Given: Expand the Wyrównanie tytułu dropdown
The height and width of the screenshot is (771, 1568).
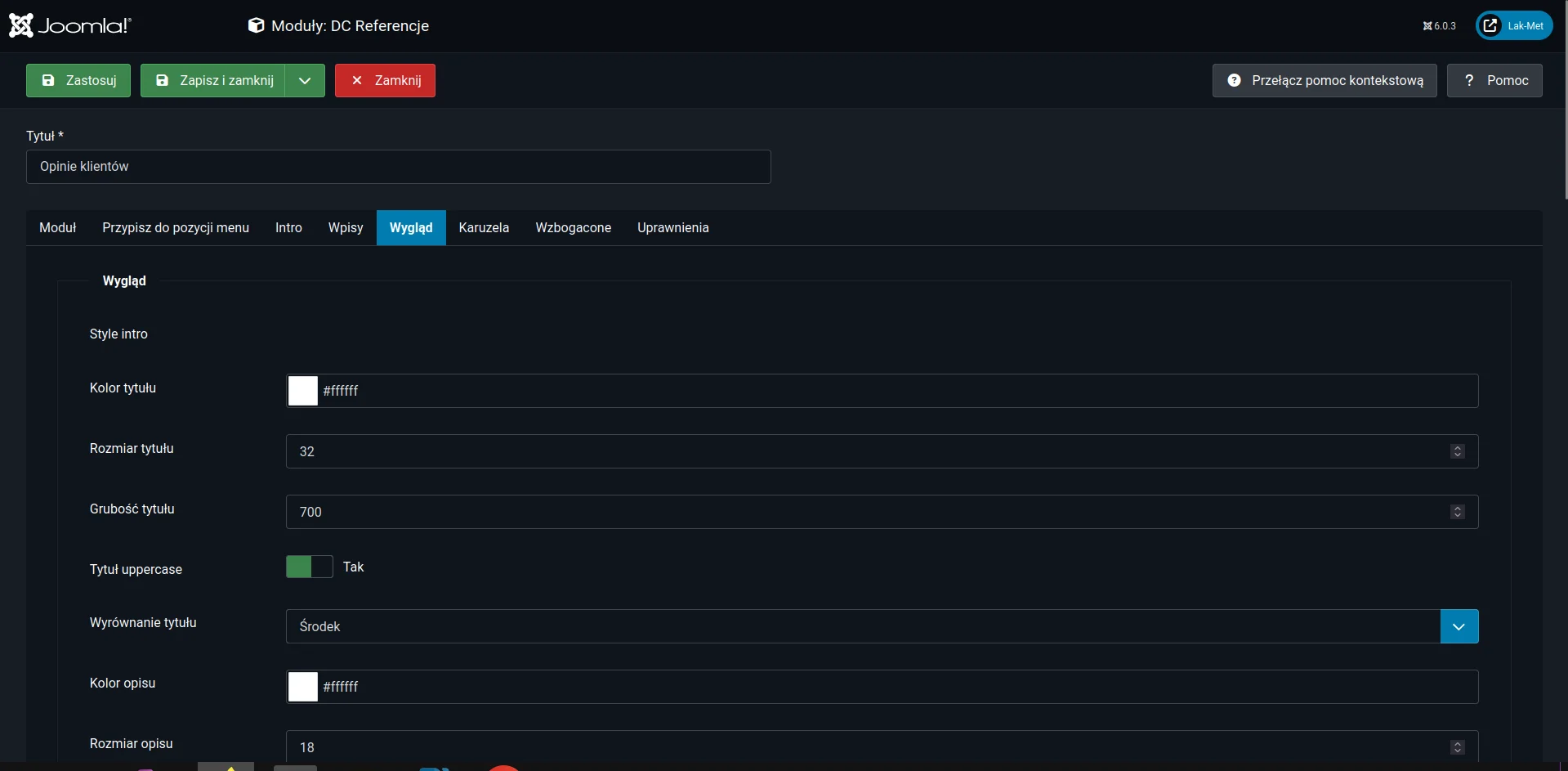Looking at the screenshot, I should (1459, 626).
